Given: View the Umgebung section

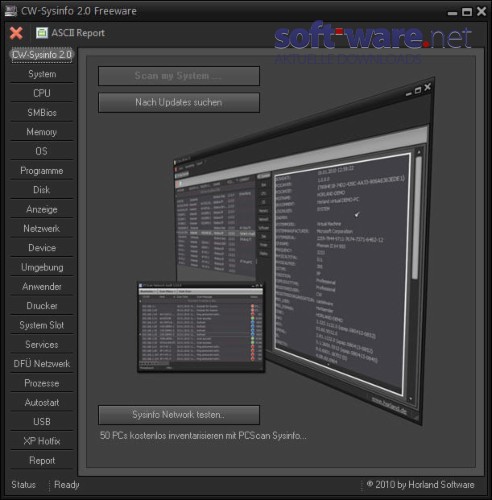Looking at the screenshot, I should (x=42, y=267).
